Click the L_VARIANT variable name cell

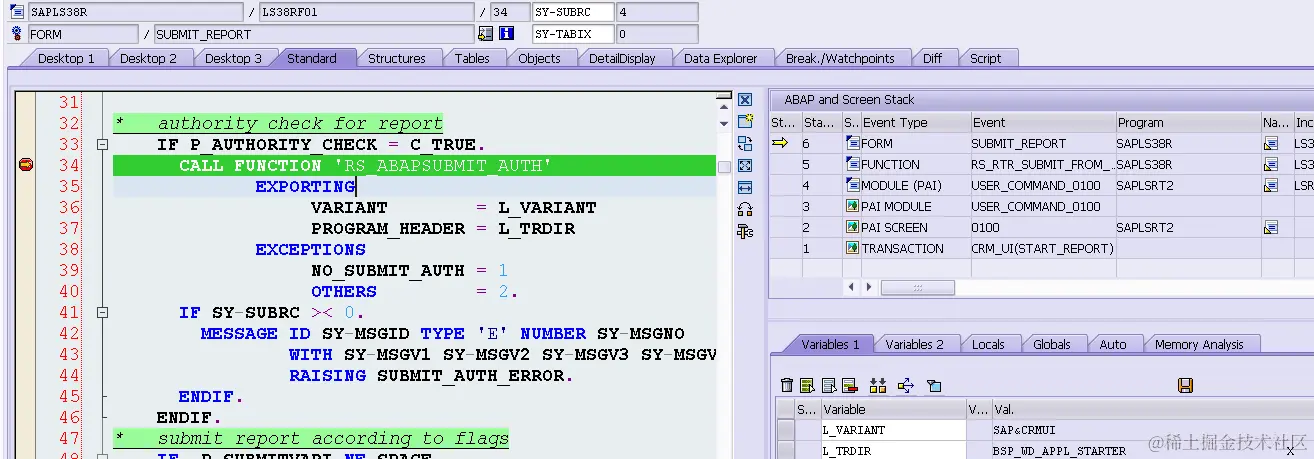click(892, 430)
